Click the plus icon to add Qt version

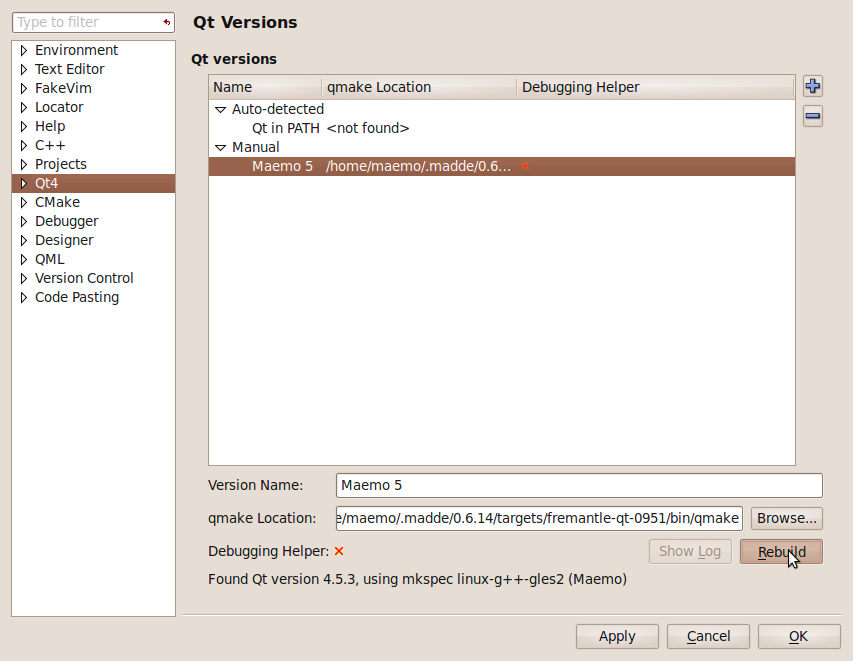pyautogui.click(x=813, y=86)
